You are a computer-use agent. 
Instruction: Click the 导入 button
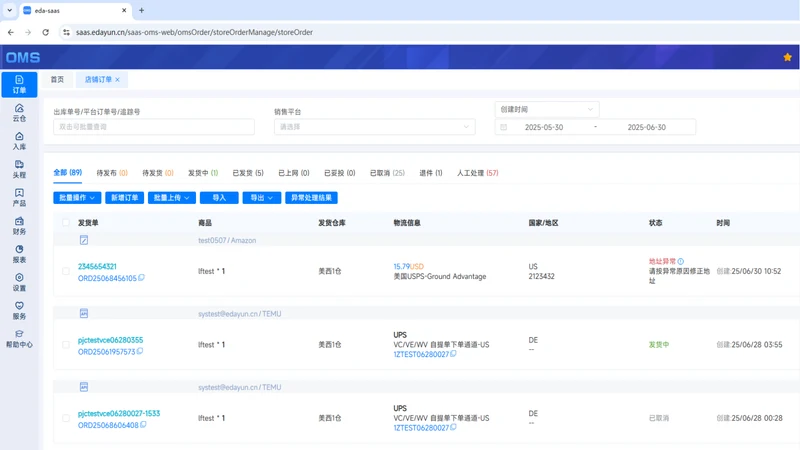click(x=219, y=197)
